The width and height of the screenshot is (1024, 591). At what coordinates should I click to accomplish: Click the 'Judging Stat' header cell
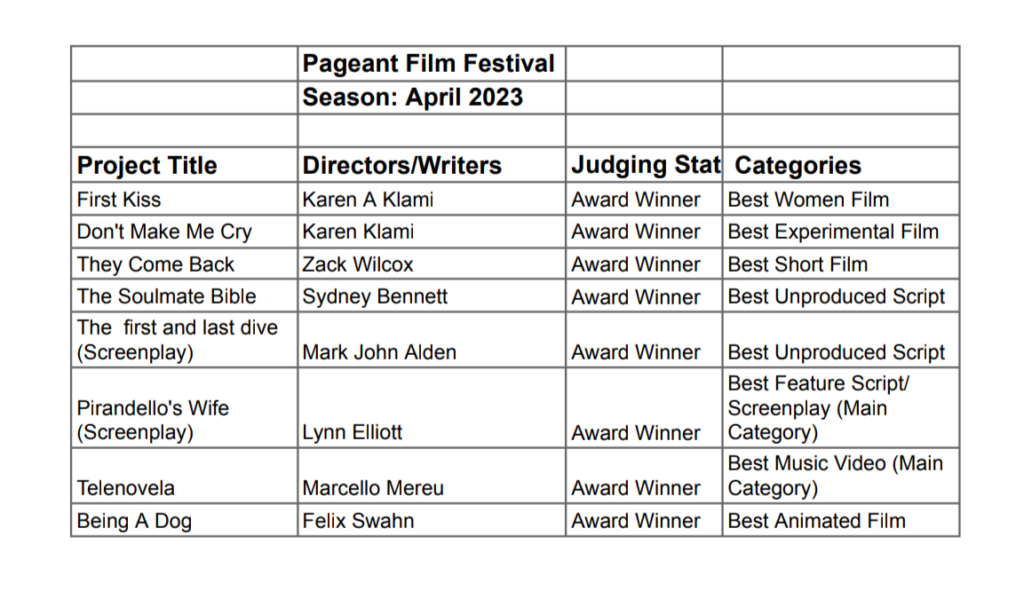click(644, 165)
